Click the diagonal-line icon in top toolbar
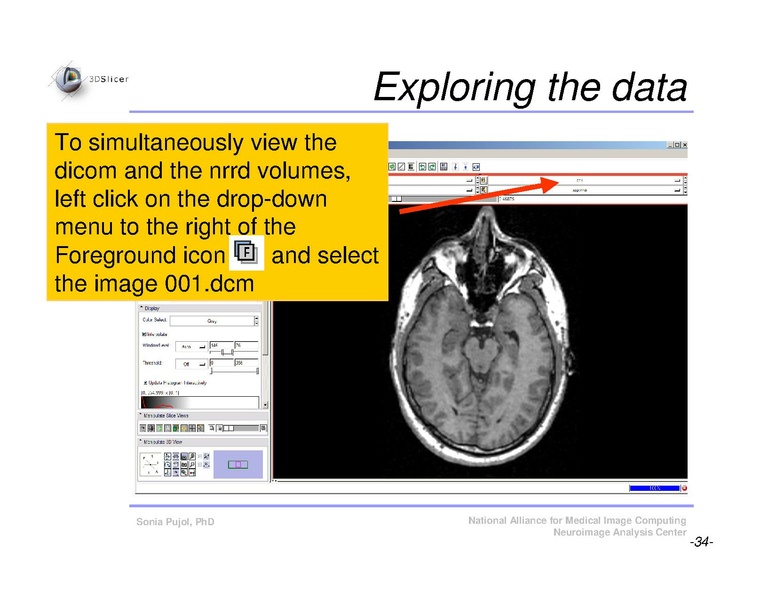 pos(401,167)
